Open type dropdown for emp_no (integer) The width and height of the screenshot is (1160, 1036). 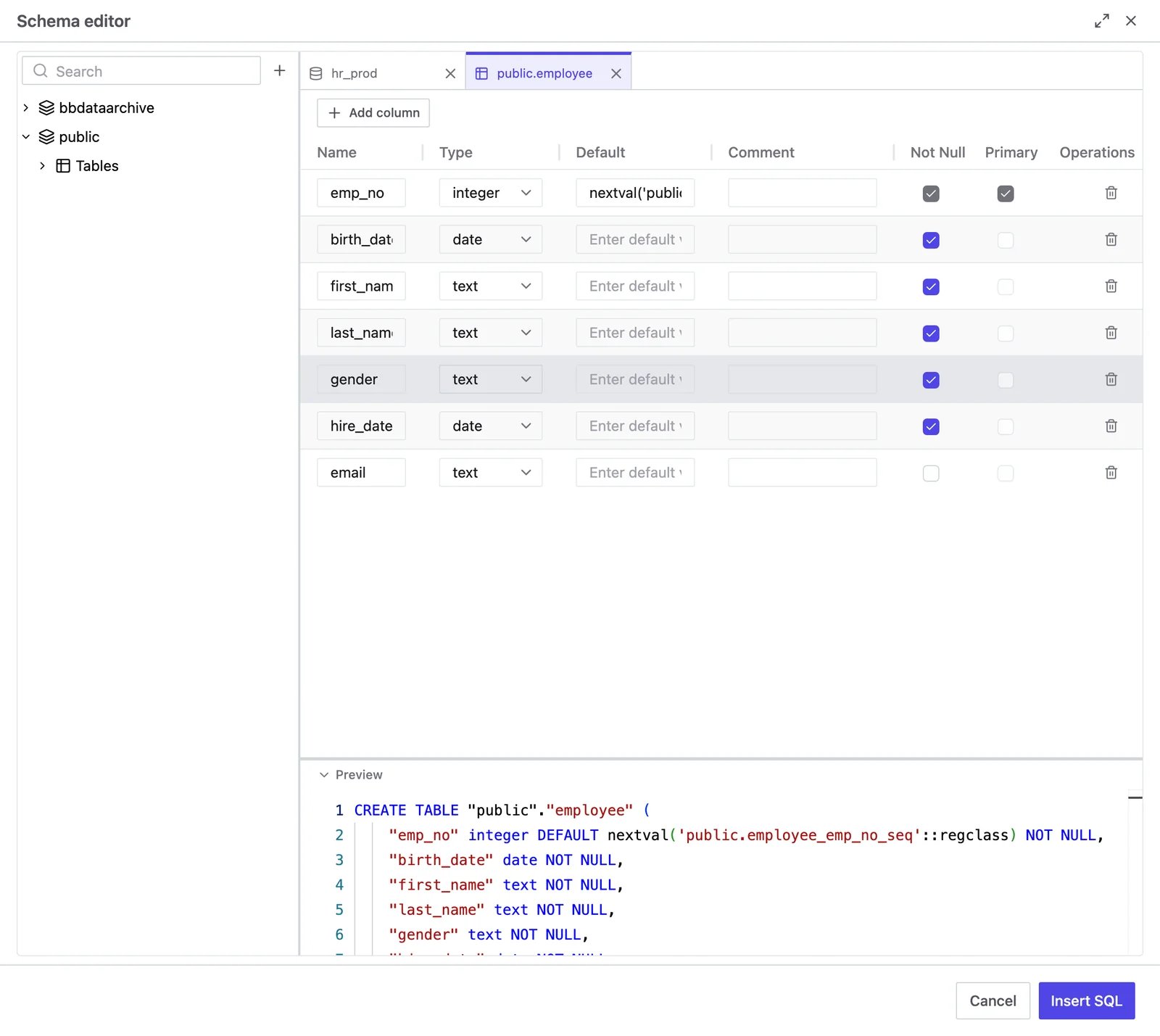coord(491,193)
